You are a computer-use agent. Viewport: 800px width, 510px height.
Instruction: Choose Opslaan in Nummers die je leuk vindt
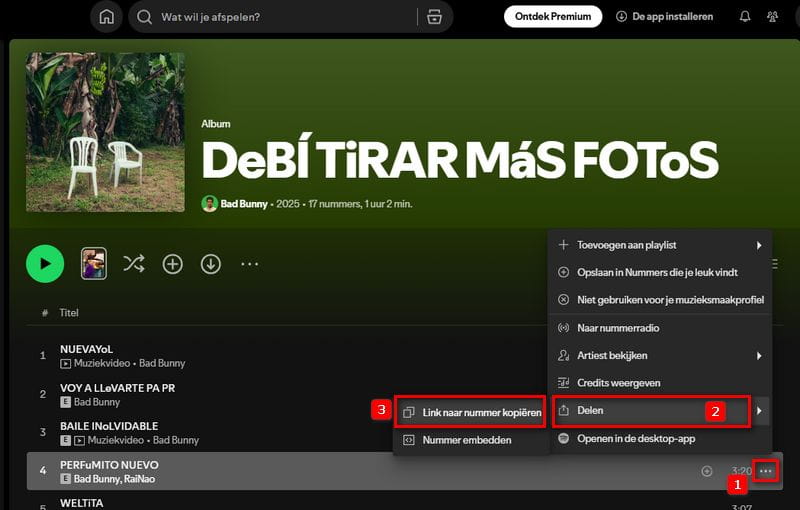coord(660,272)
